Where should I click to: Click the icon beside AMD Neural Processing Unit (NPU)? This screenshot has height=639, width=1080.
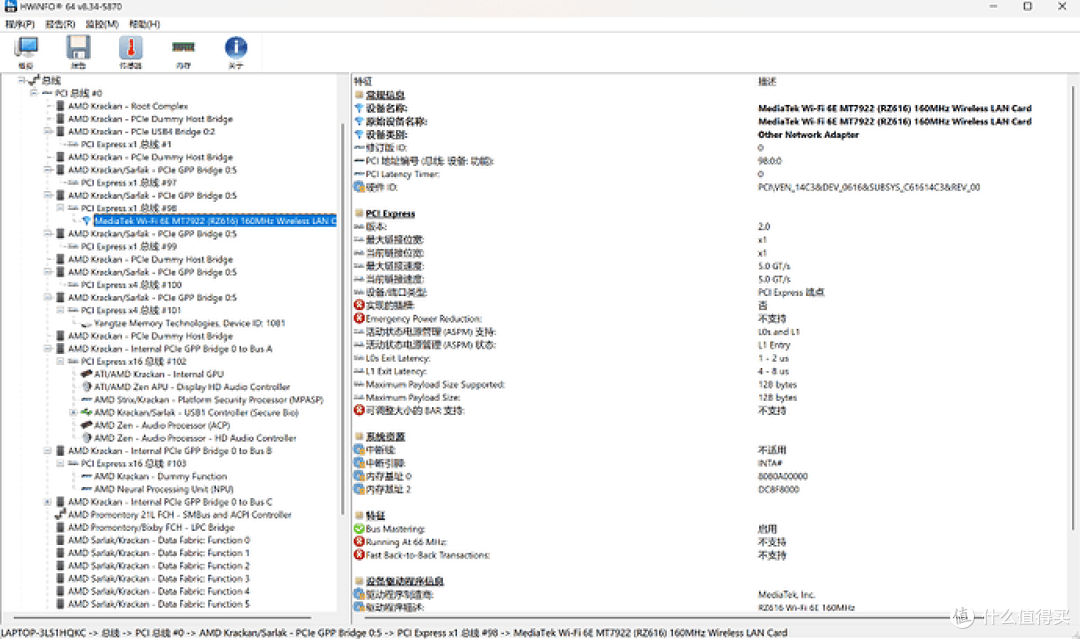pos(87,489)
